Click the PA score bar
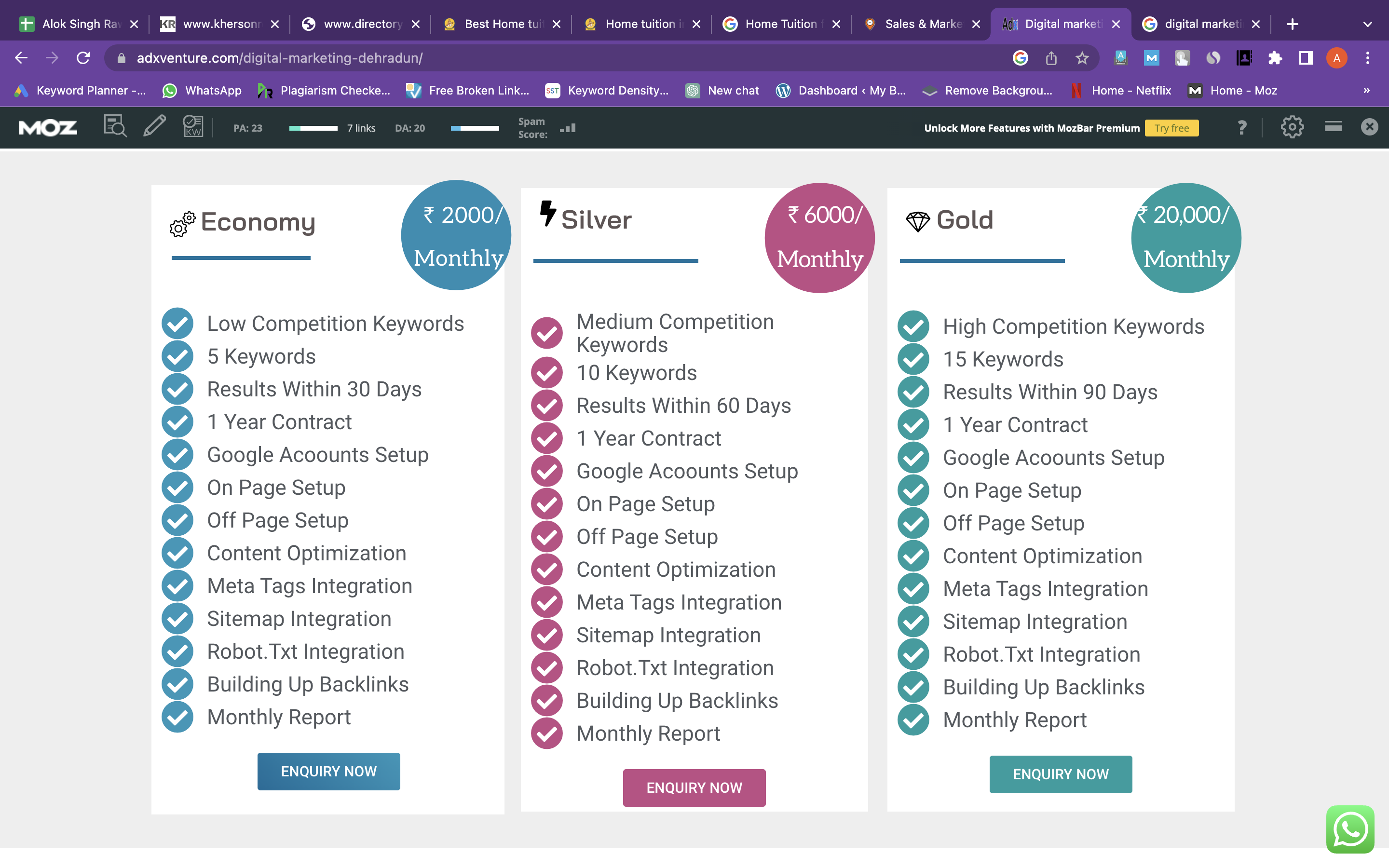 [313, 128]
